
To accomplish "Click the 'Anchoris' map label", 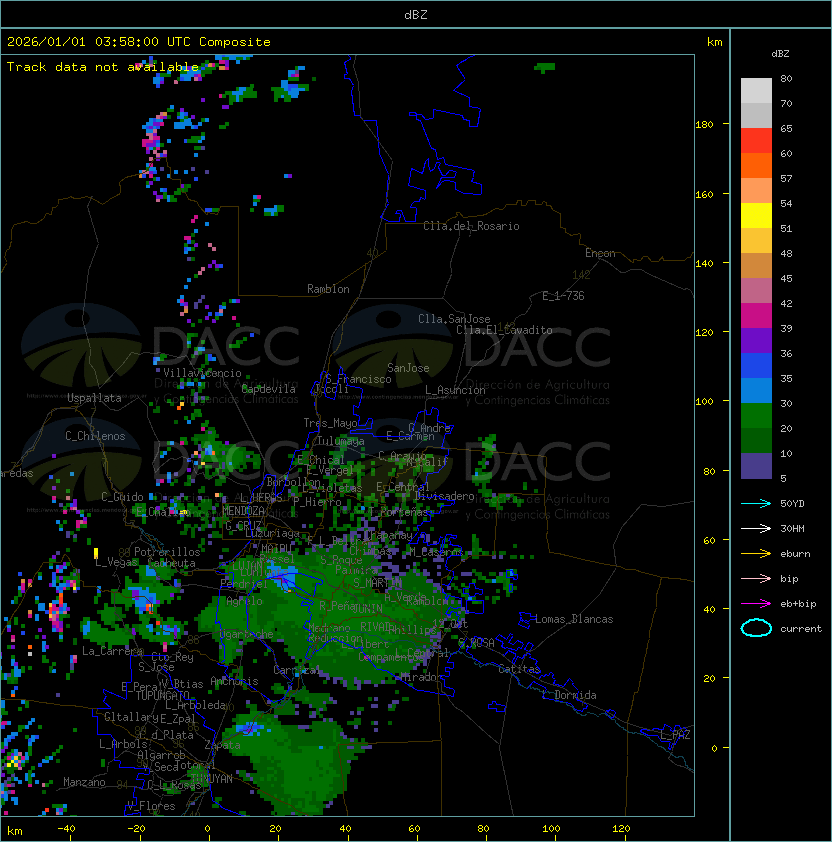I will tap(234, 681).
